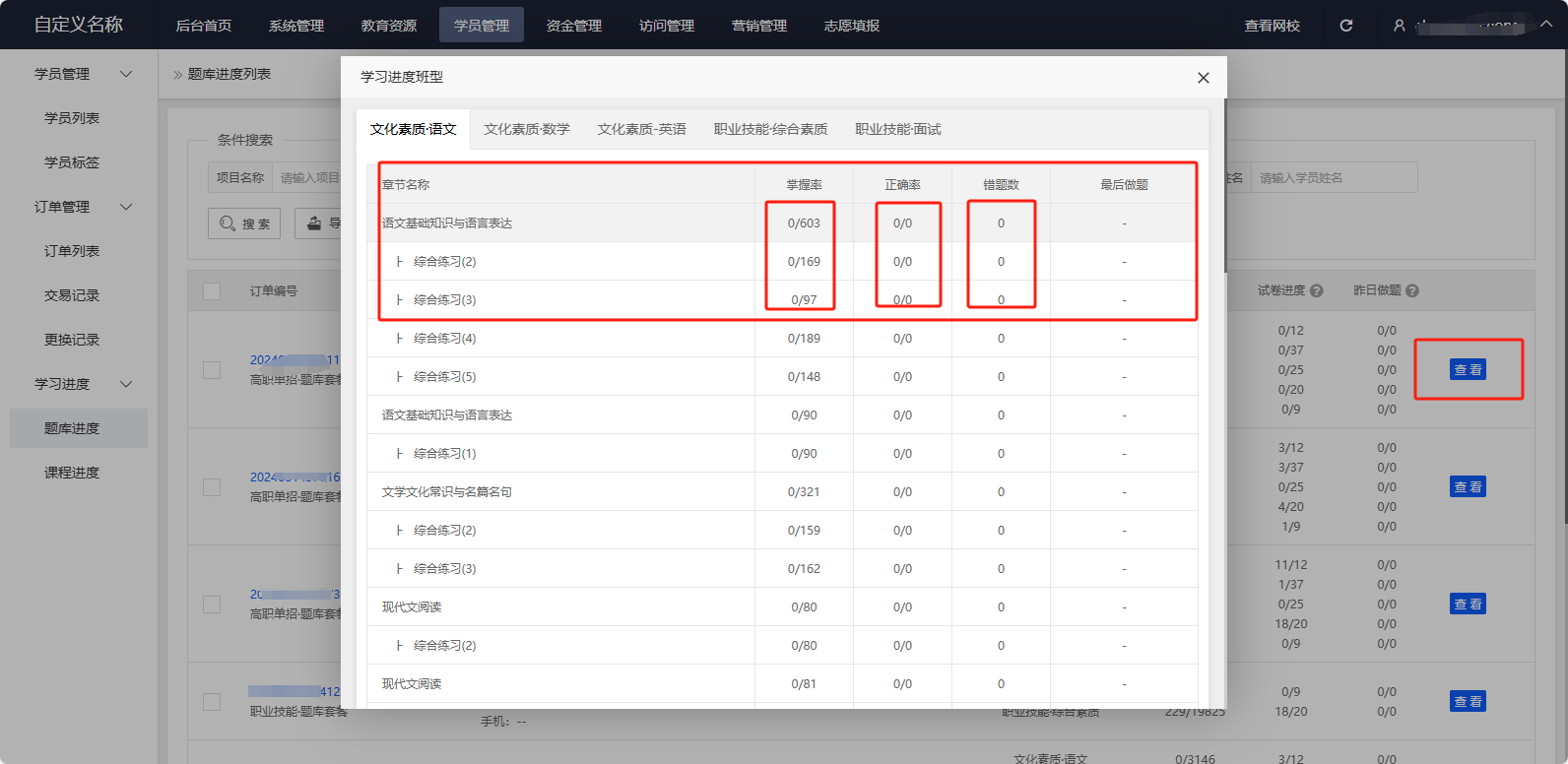Toggle the select-all checkbox in table header
This screenshot has height=764, width=1568.
click(x=212, y=291)
